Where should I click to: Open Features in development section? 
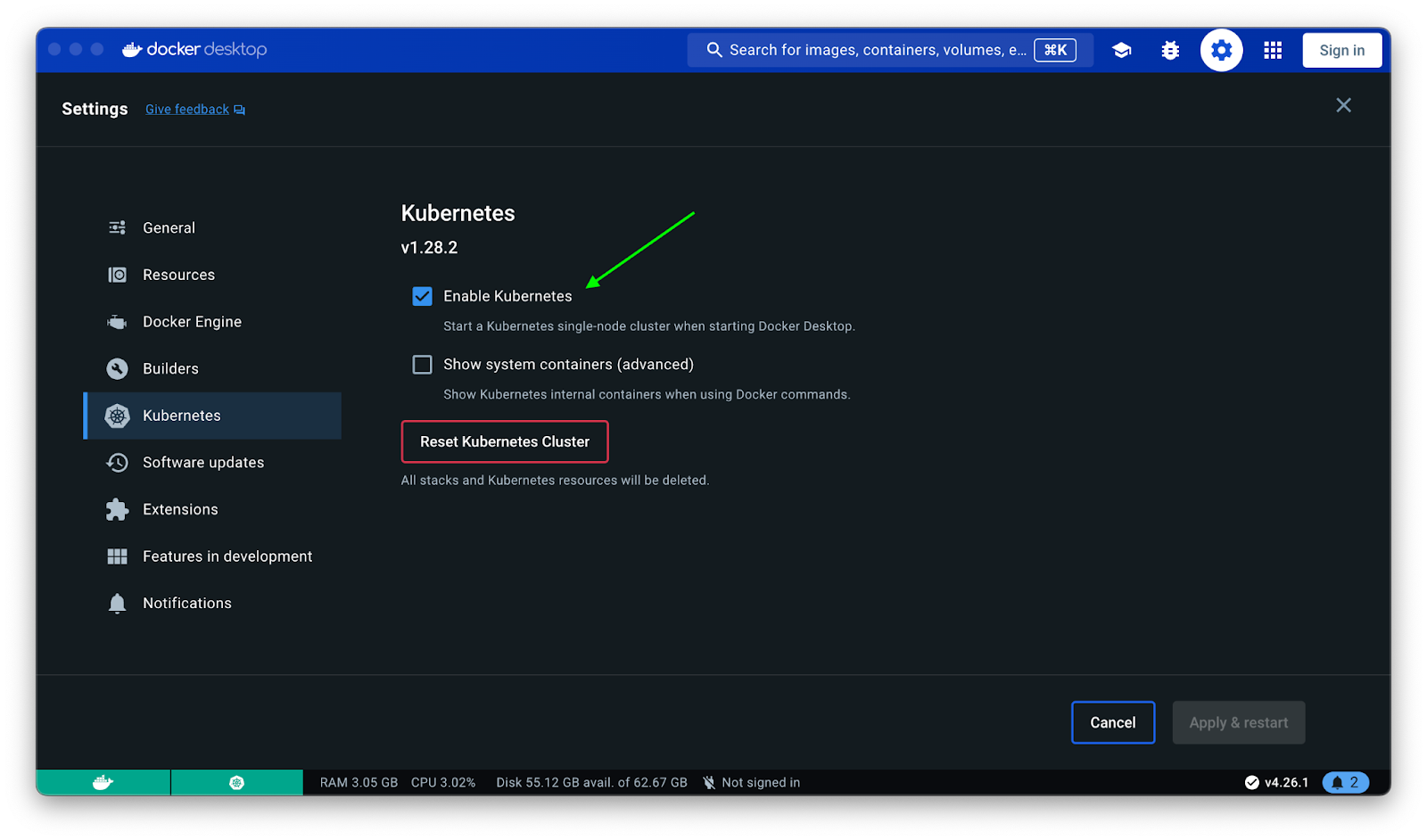click(x=227, y=556)
